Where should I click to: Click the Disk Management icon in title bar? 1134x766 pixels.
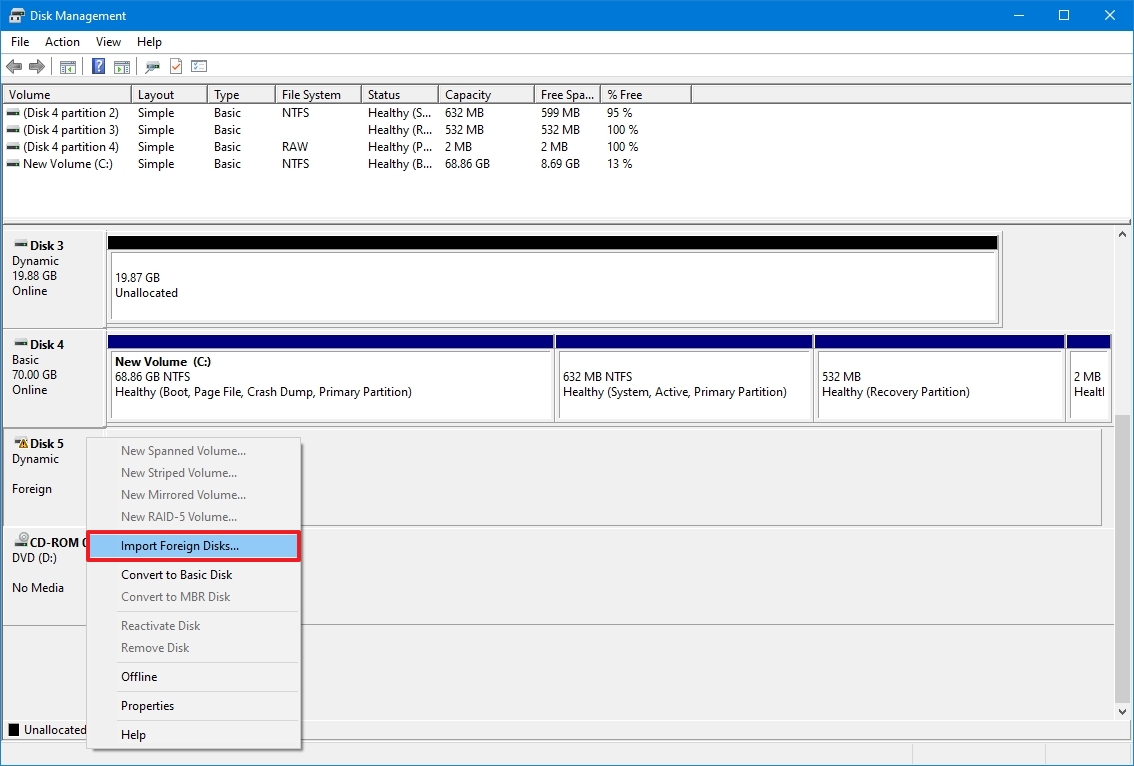[x=15, y=15]
